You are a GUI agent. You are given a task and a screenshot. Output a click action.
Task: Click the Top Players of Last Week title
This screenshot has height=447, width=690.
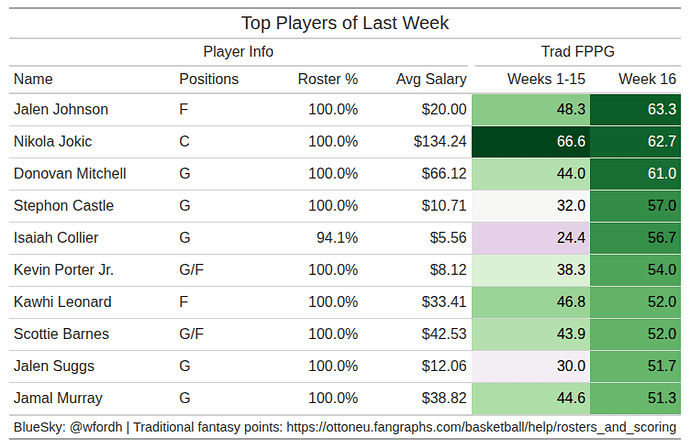click(x=345, y=23)
